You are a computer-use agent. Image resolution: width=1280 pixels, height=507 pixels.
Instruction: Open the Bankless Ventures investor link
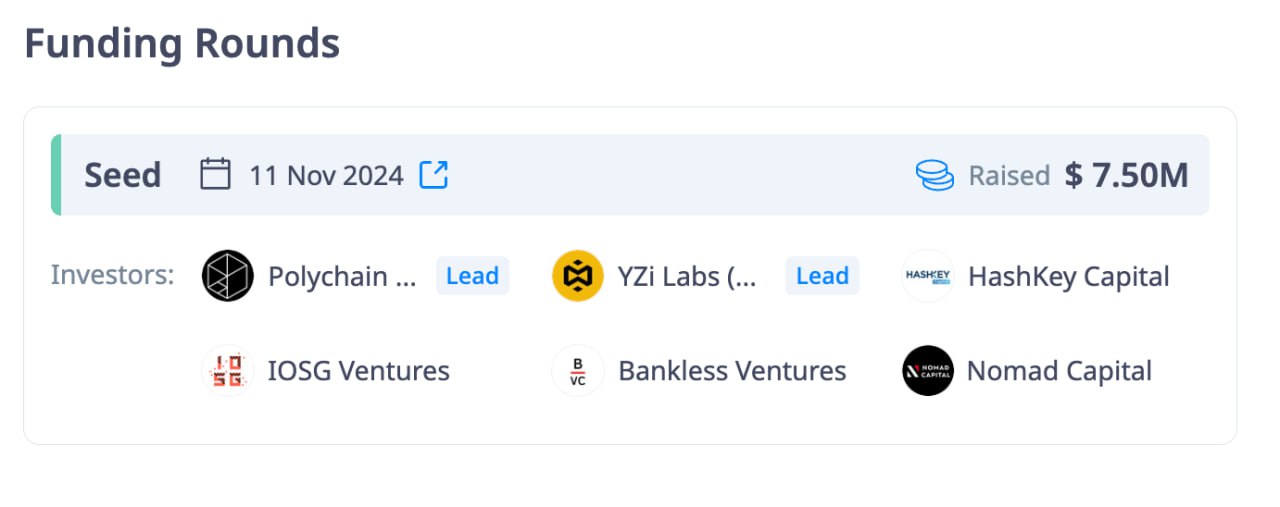(732, 371)
